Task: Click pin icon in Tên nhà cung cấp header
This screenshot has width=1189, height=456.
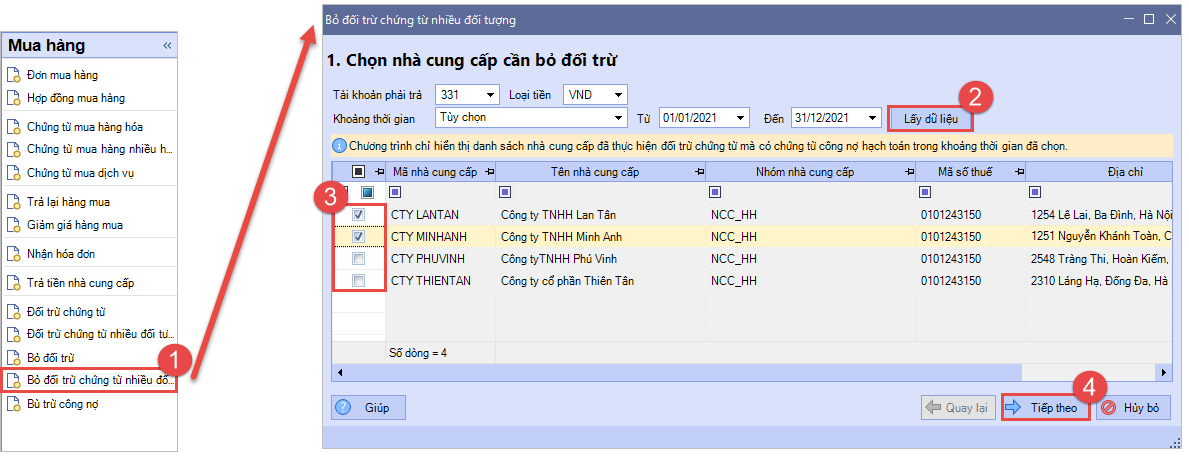Action: [x=697, y=173]
